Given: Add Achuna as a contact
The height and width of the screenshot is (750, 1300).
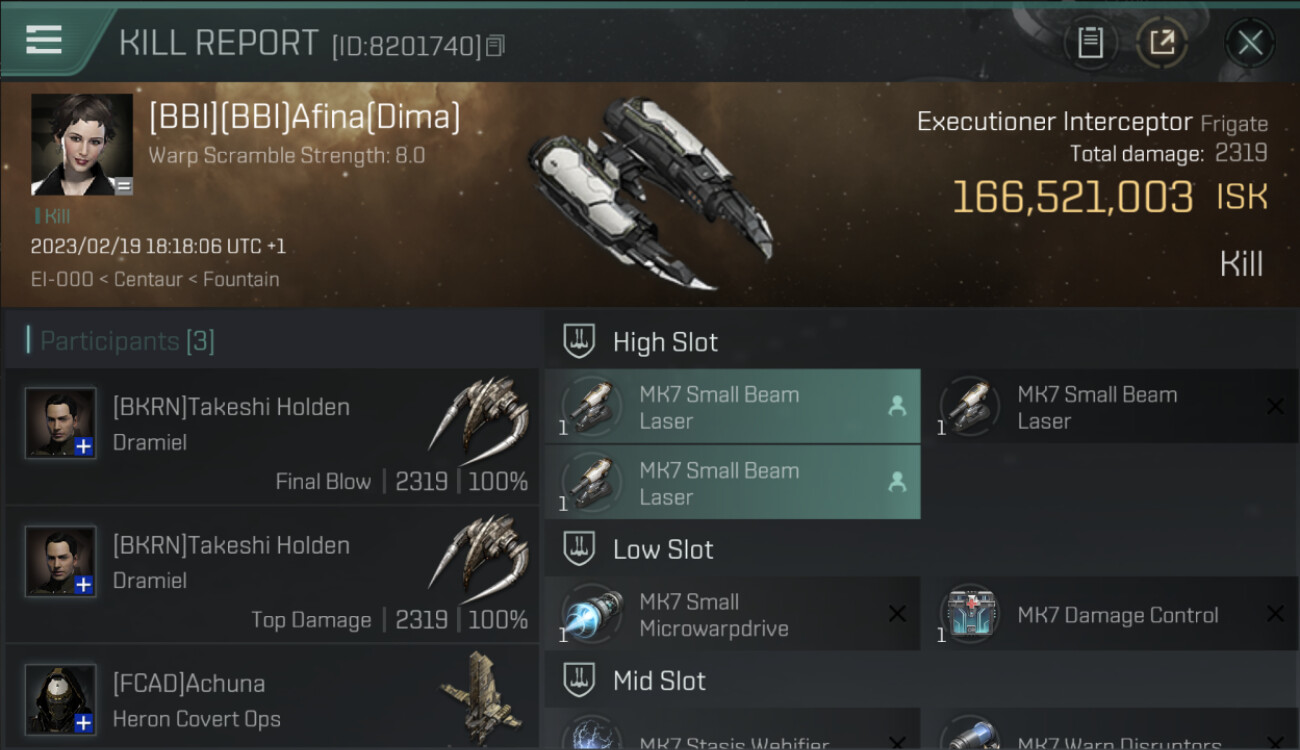Looking at the screenshot, I should point(84,722).
